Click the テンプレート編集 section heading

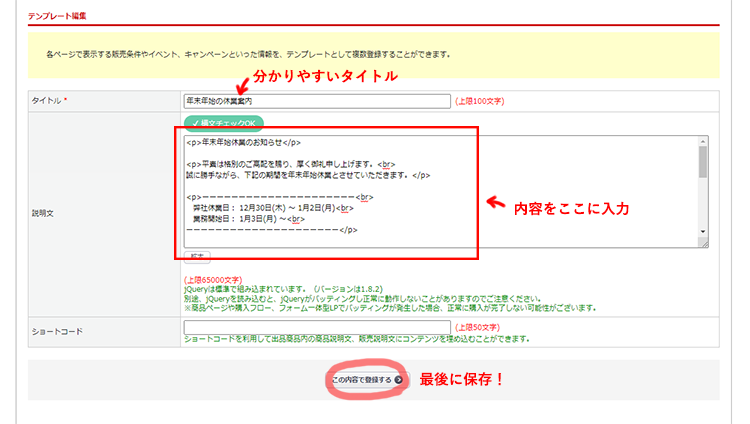(55, 17)
